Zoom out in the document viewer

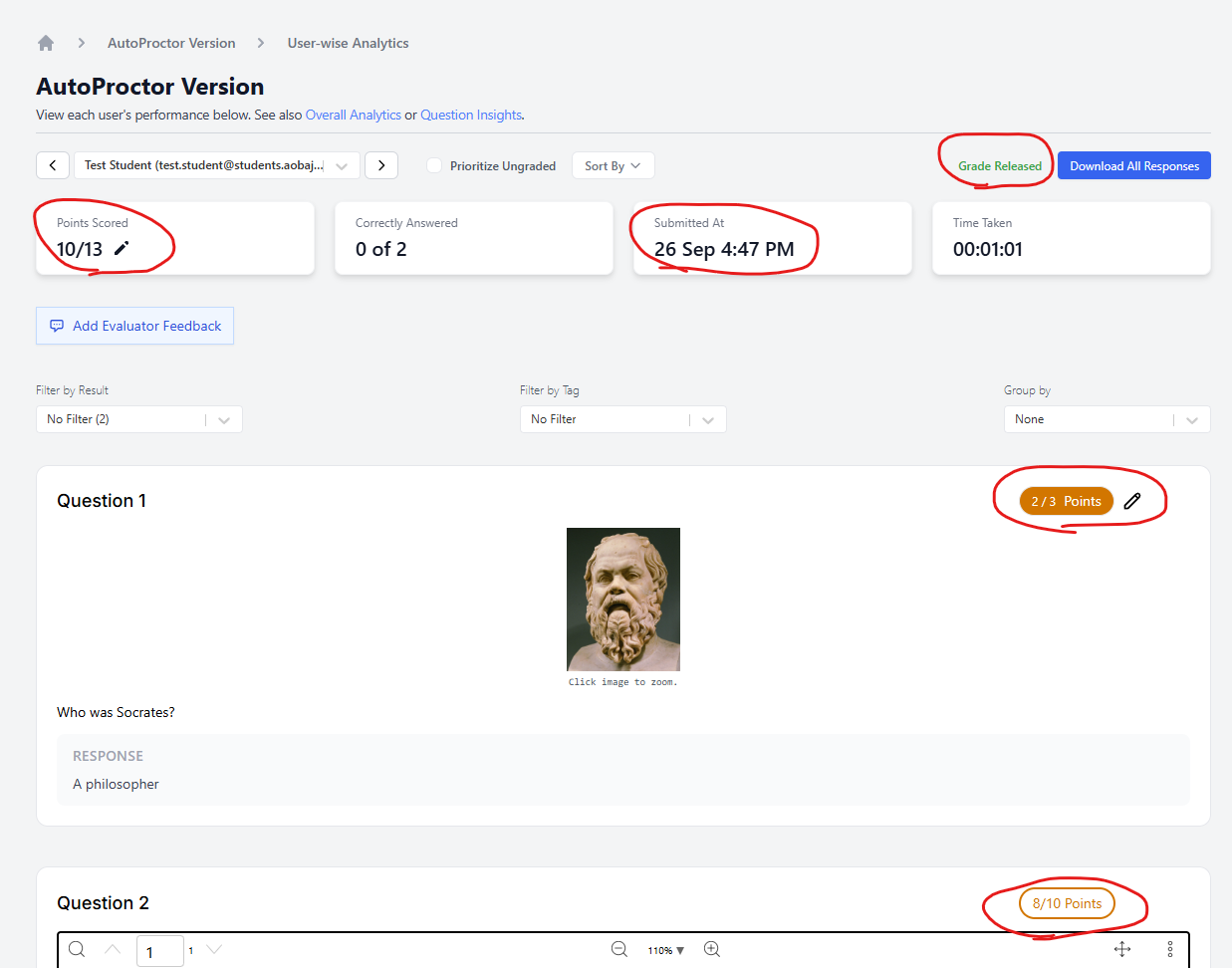click(x=619, y=950)
